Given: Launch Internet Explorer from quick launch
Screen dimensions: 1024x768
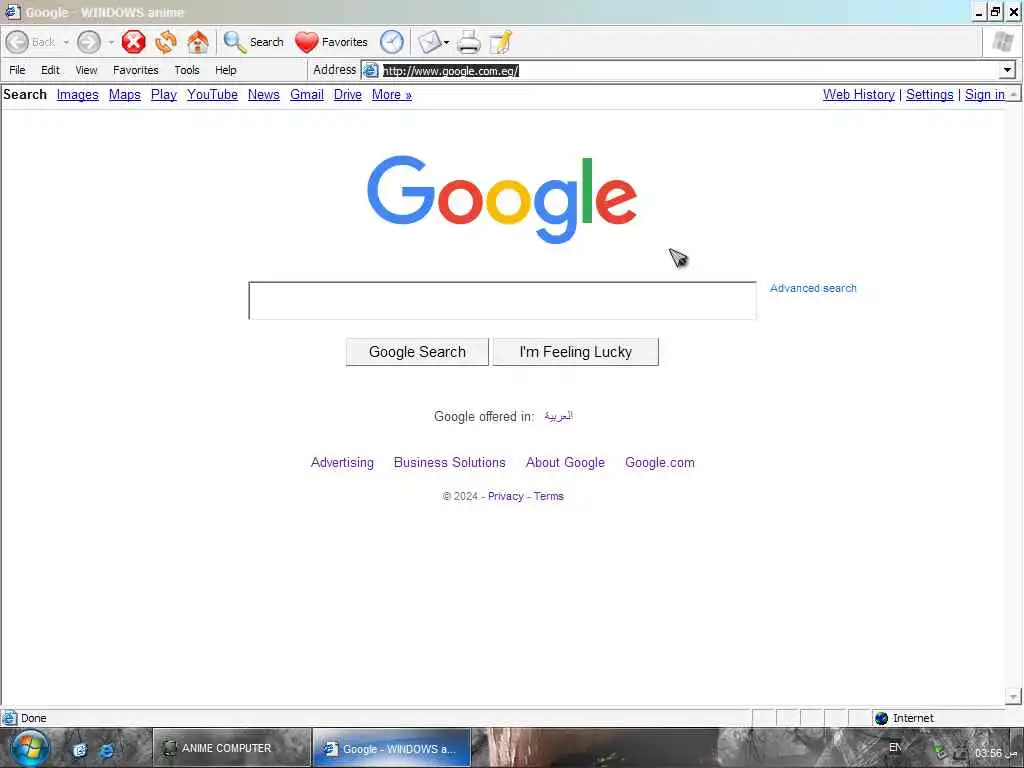Looking at the screenshot, I should (x=106, y=750).
